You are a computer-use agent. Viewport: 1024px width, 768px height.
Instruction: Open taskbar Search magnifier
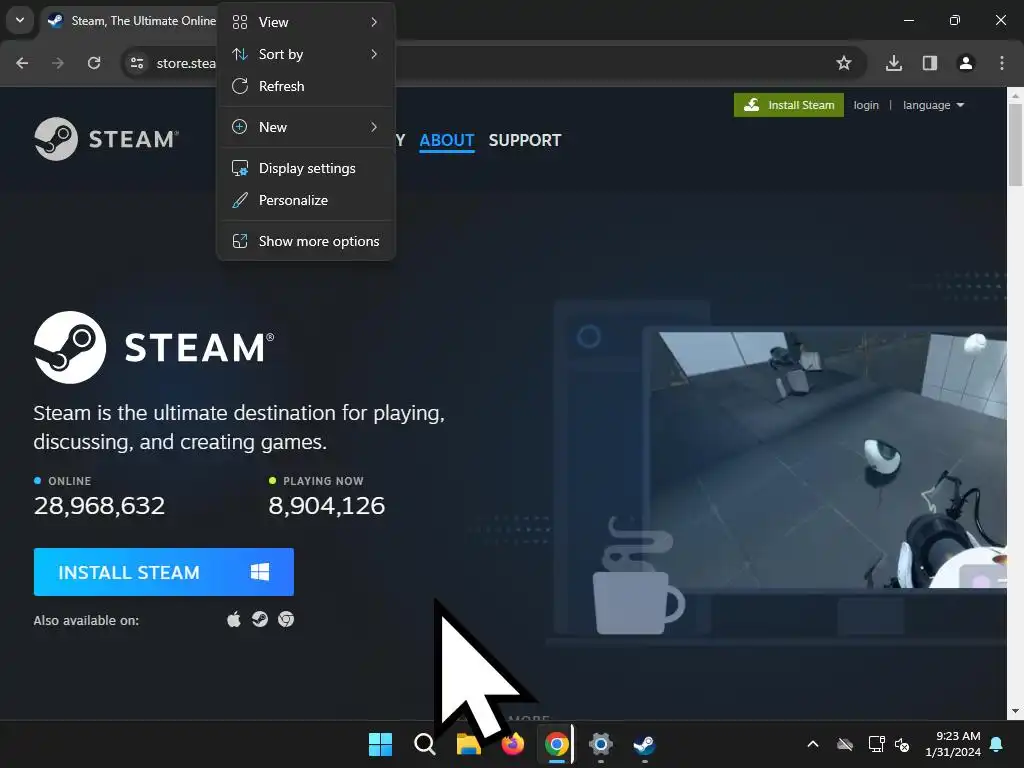(424, 744)
